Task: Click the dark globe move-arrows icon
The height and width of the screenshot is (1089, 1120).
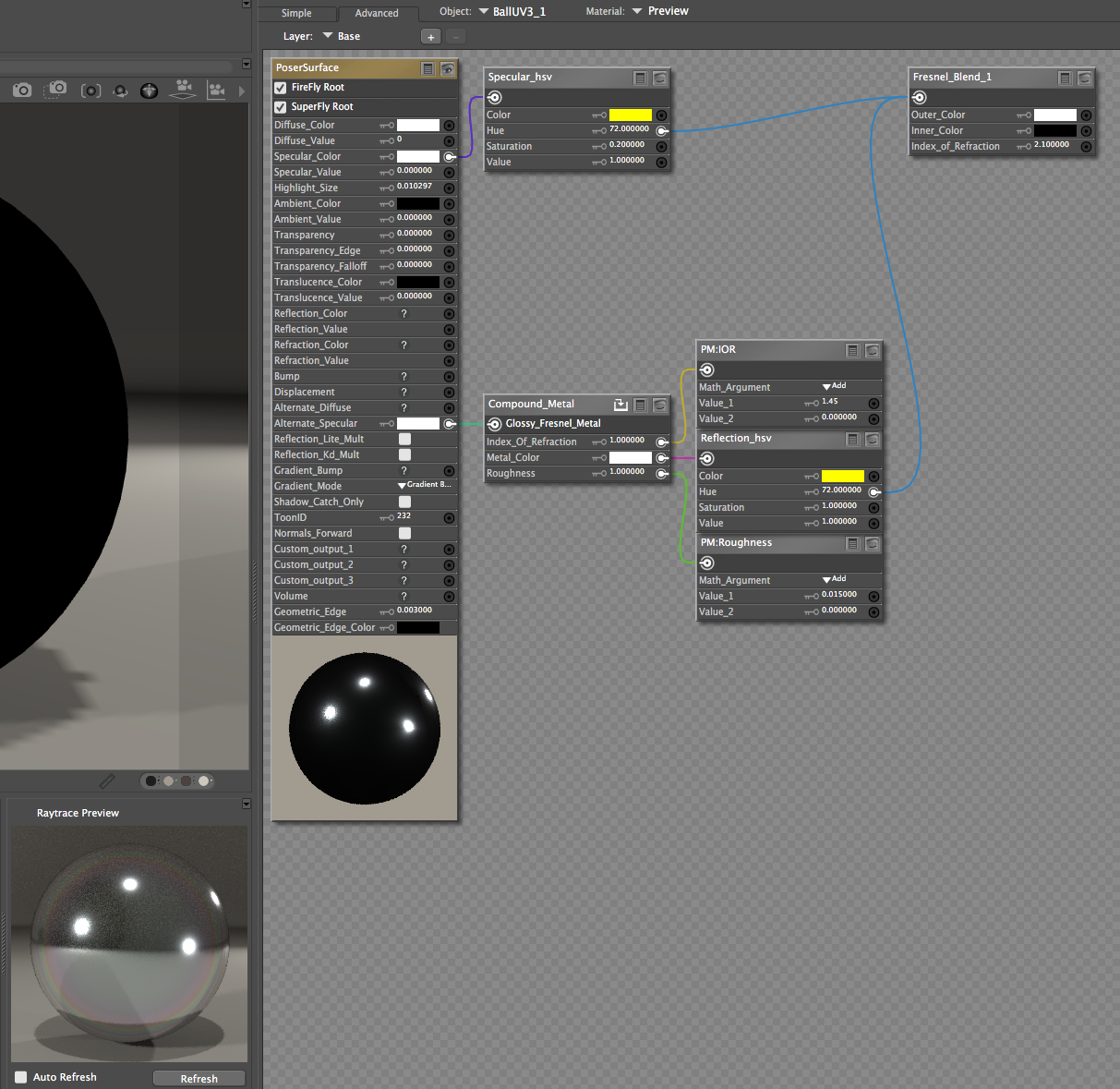Action: (149, 91)
